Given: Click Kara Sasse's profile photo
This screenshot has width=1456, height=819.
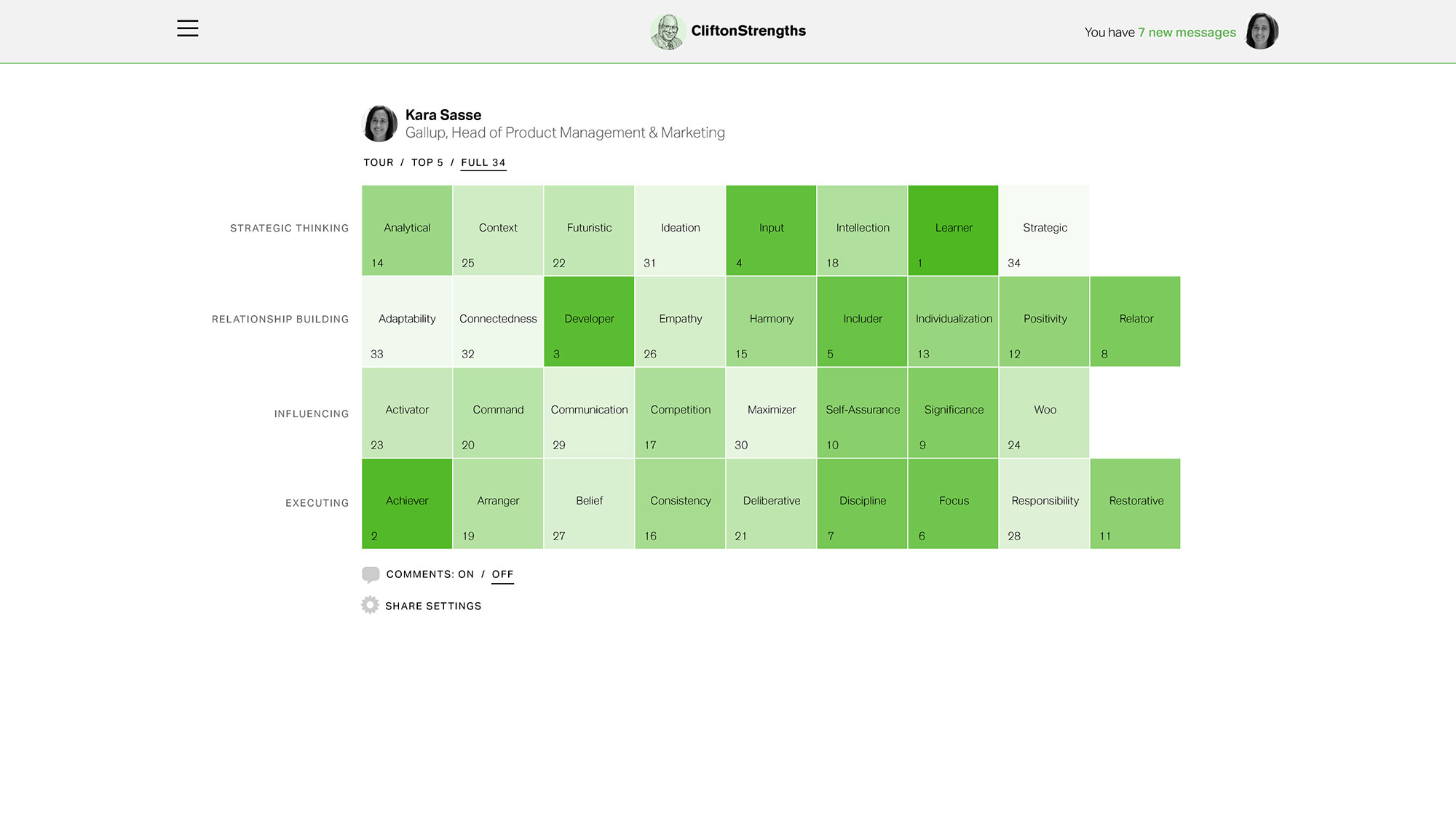Looking at the screenshot, I should [x=380, y=124].
